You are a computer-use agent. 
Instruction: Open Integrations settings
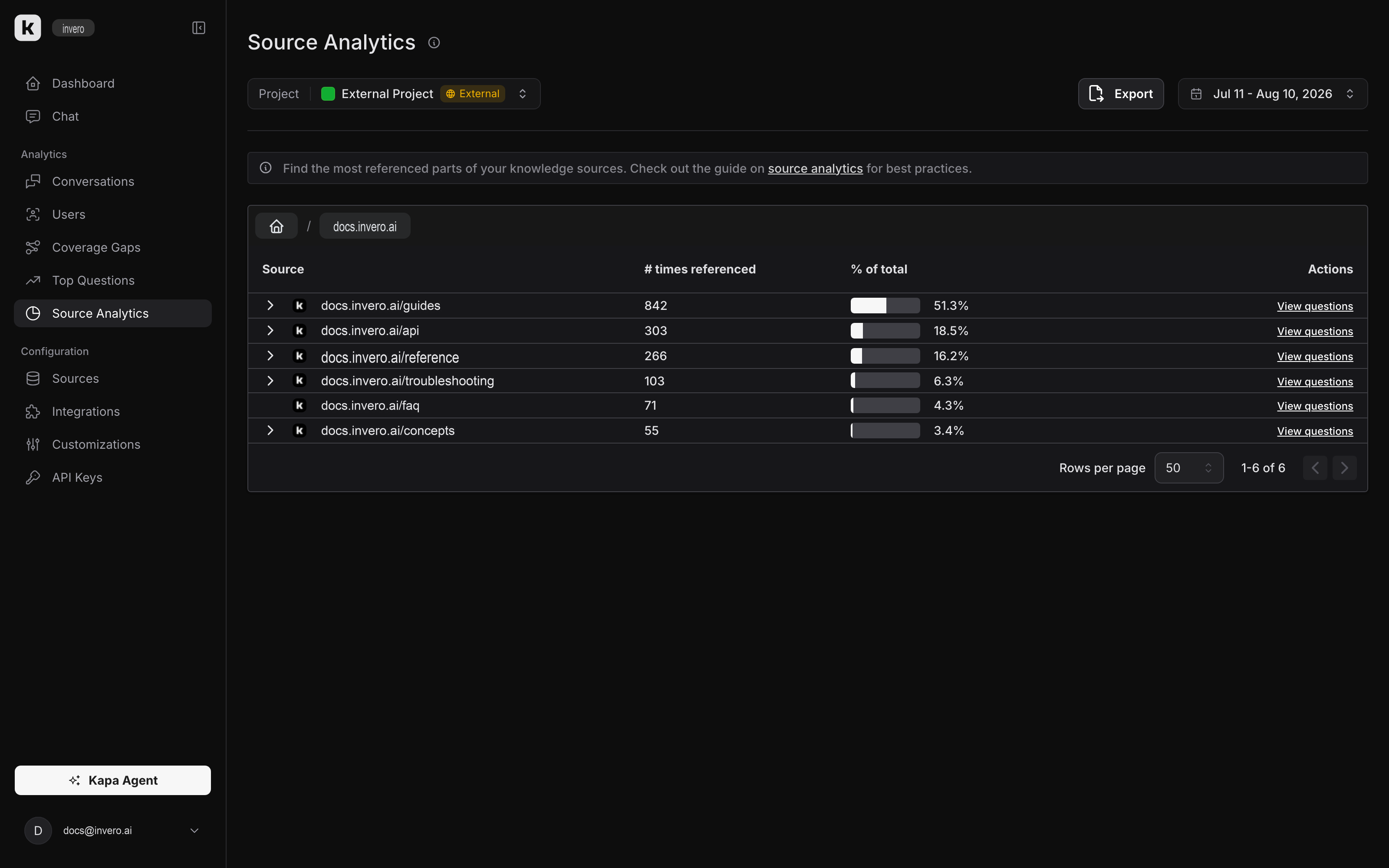(x=112, y=411)
